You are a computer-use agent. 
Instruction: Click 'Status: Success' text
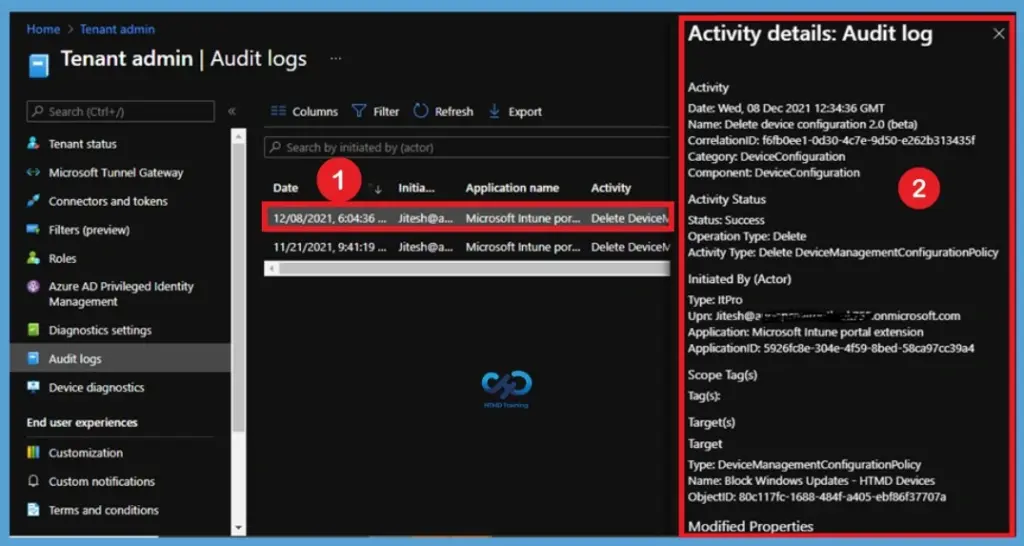coord(726,220)
